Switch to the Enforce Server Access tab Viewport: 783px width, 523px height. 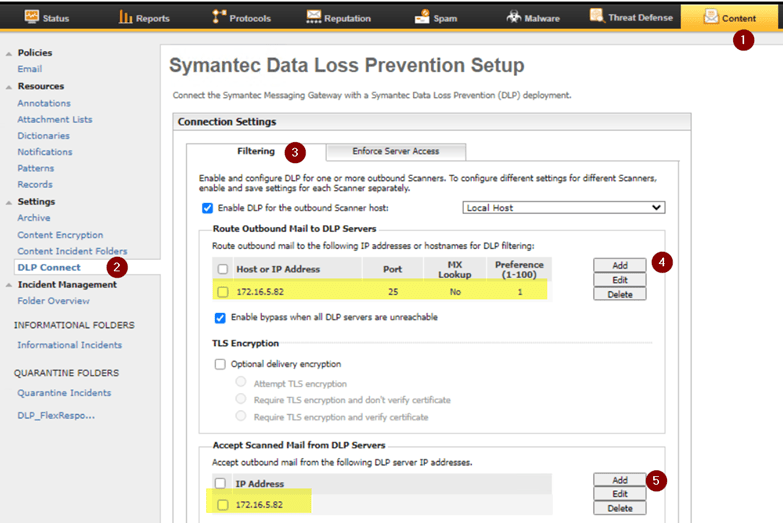point(395,151)
